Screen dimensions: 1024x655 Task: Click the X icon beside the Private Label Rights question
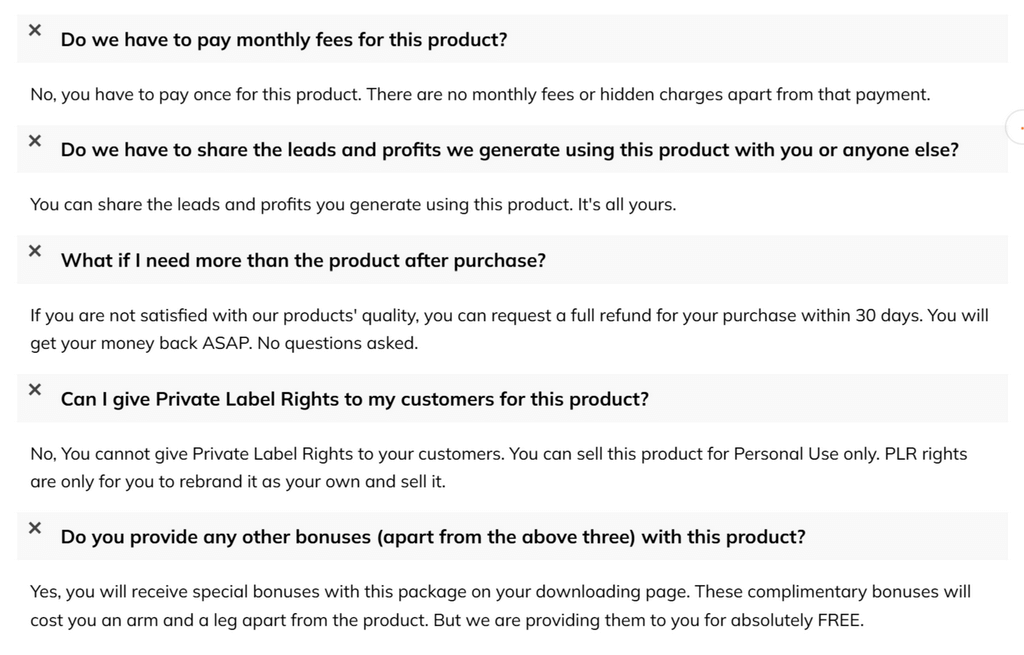click(35, 389)
